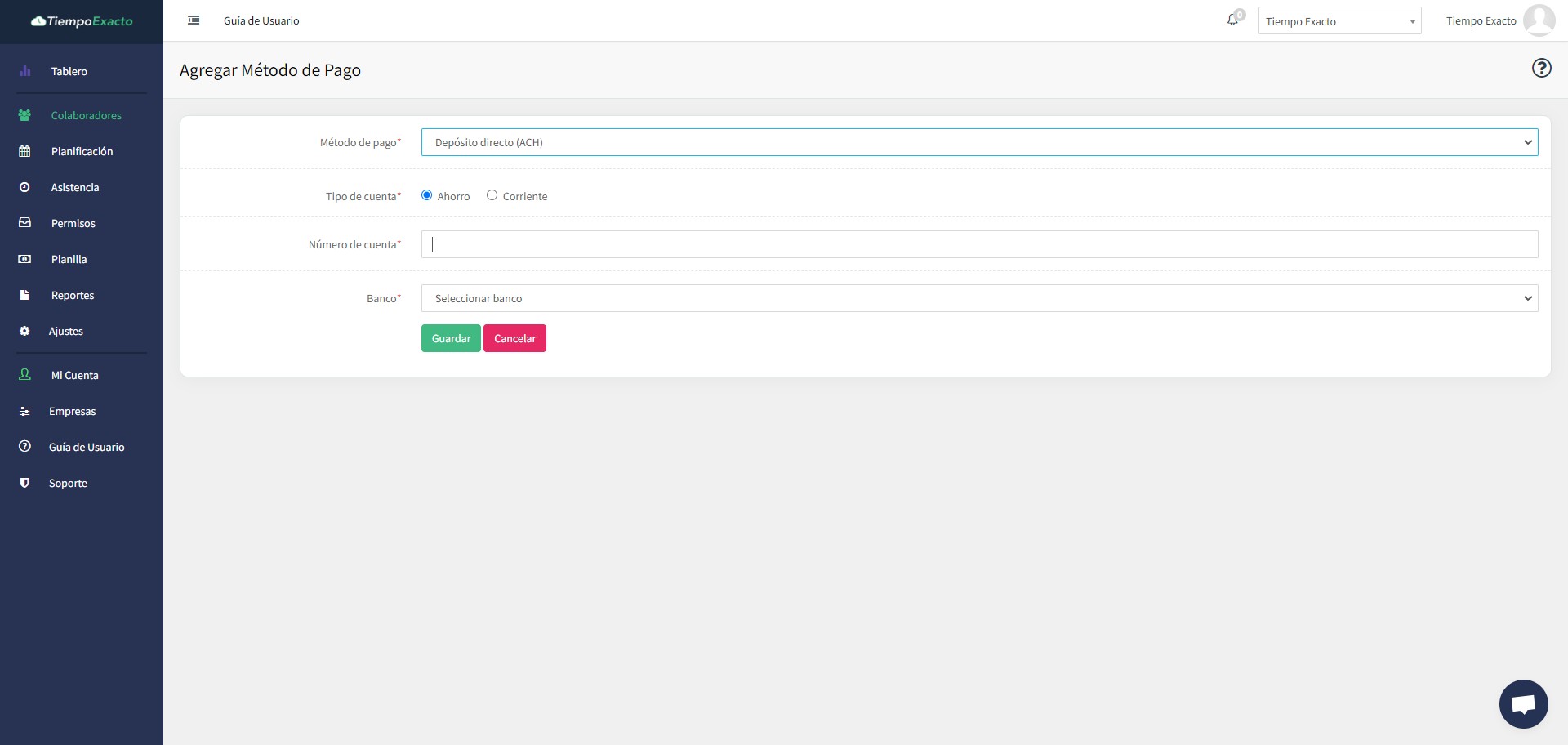Click the Empresas sliders icon
The height and width of the screenshot is (745, 1568).
pyautogui.click(x=24, y=411)
